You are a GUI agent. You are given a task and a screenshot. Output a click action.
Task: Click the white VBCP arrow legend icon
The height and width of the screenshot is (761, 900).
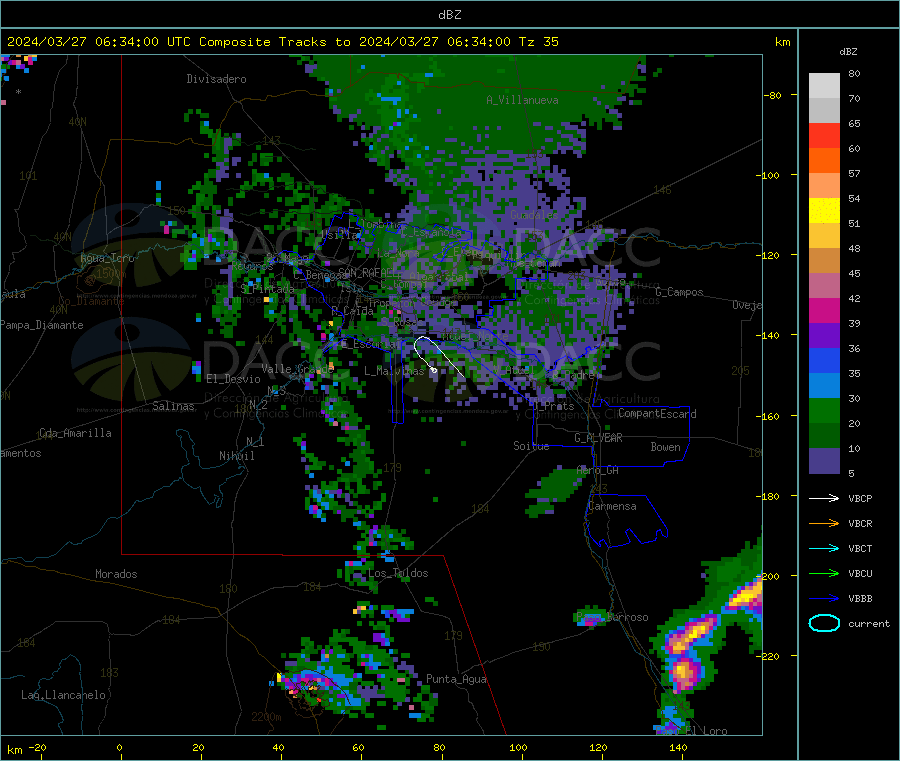(824, 498)
